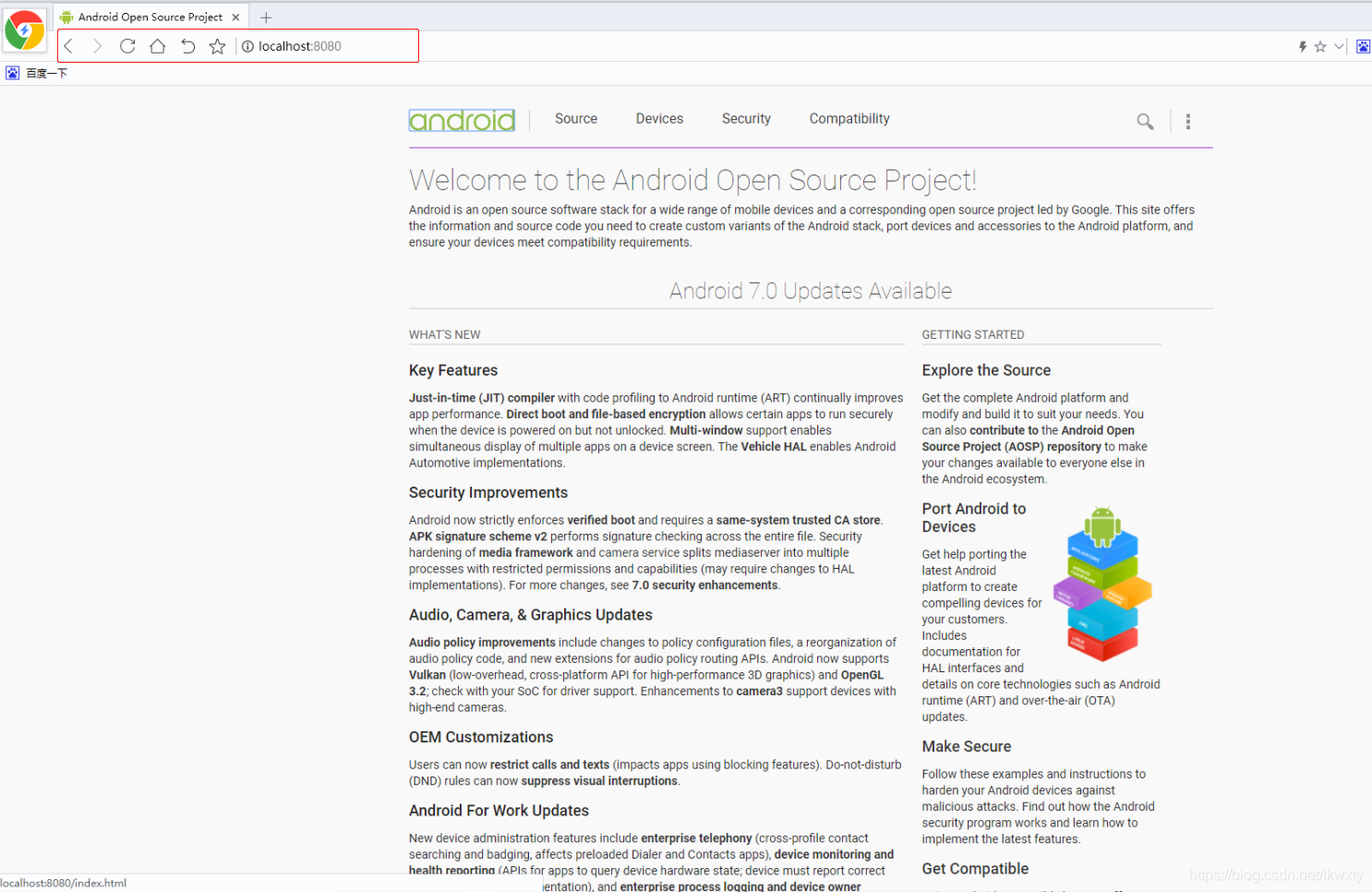Image resolution: width=1372 pixels, height=892 pixels.
Task: Visit the Multi-window link
Action: 706,430
